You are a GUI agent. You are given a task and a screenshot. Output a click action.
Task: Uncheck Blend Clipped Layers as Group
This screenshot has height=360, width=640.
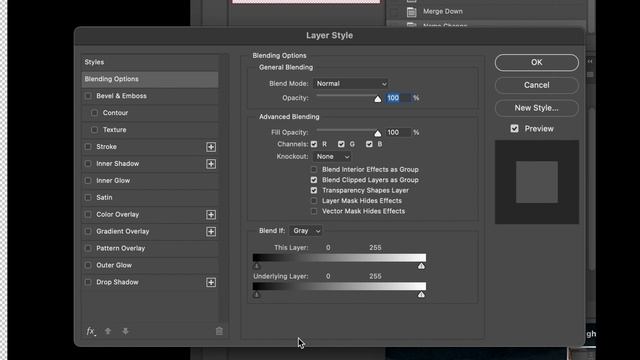point(314,180)
